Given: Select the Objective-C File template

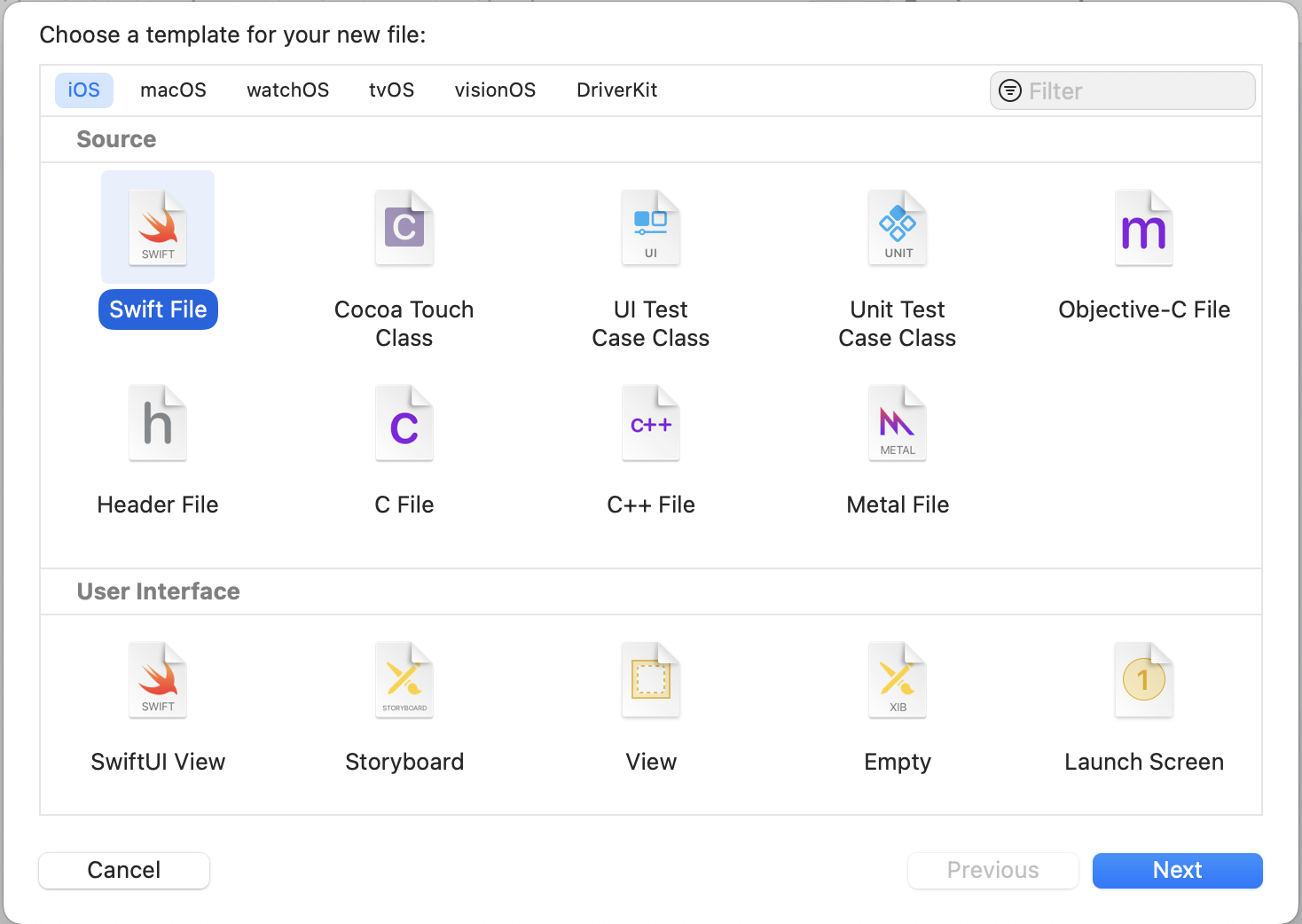Looking at the screenshot, I should pos(1144,227).
